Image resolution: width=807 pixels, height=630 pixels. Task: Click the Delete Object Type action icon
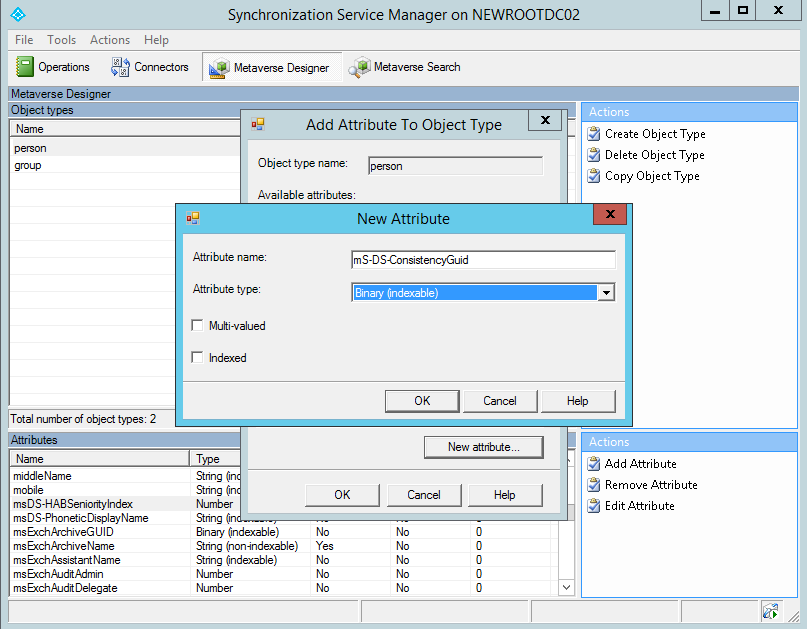594,155
